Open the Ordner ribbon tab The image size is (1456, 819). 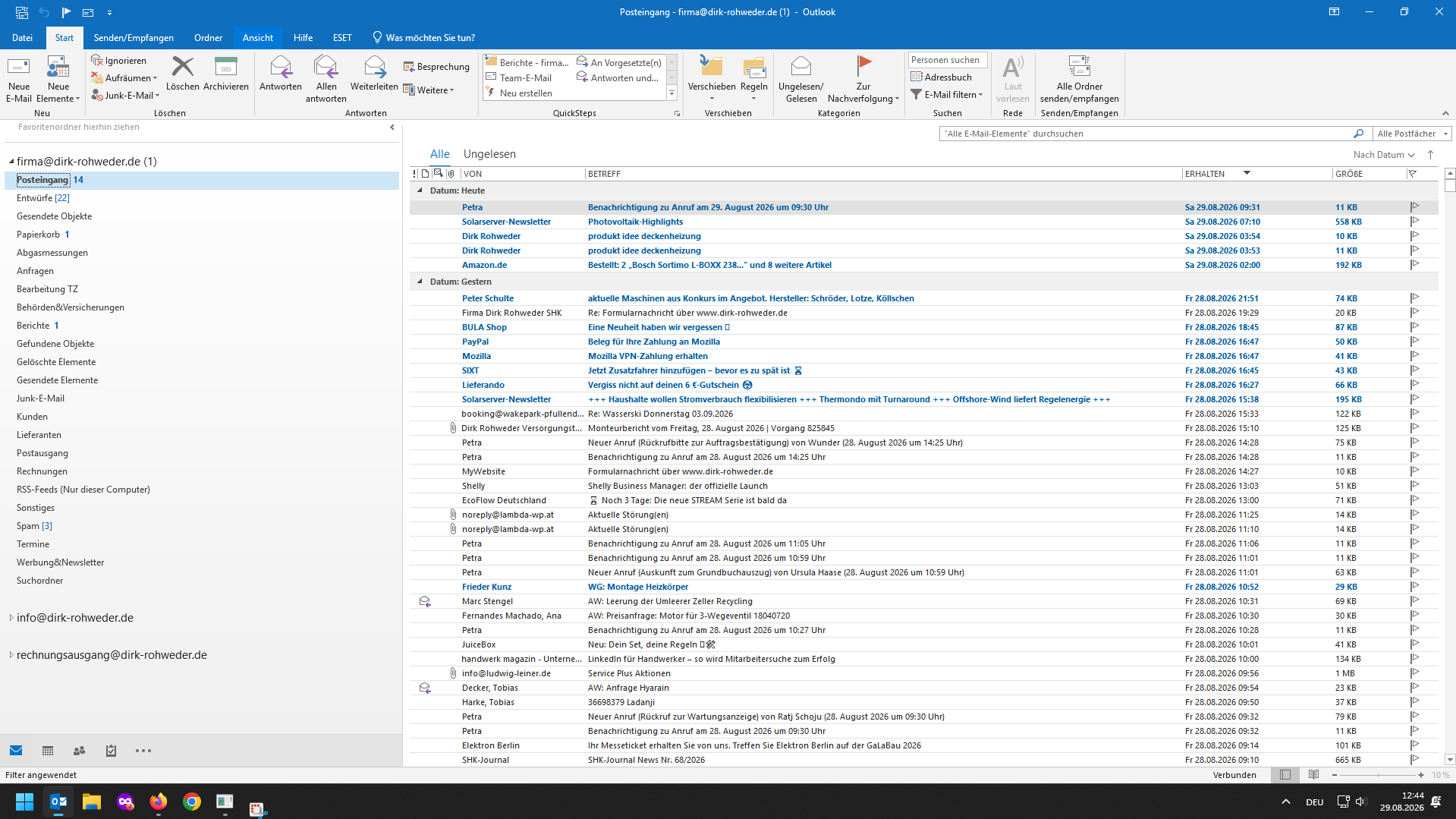208,38
